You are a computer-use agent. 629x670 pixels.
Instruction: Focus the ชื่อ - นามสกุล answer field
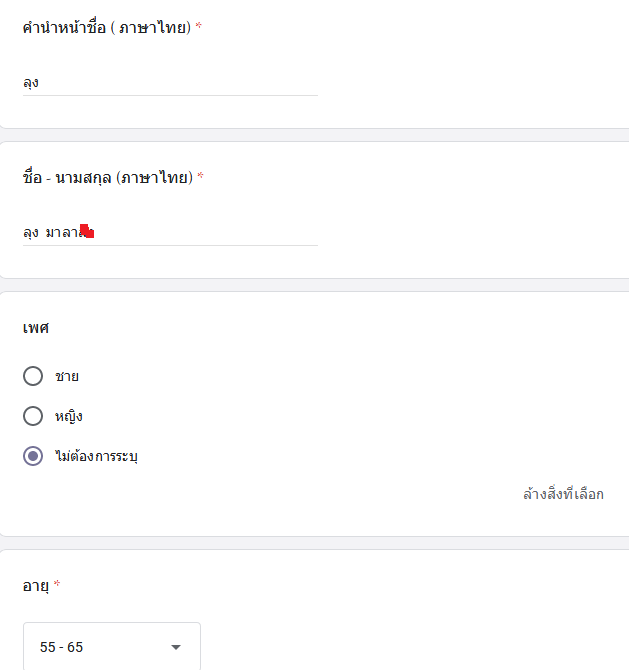200,232
